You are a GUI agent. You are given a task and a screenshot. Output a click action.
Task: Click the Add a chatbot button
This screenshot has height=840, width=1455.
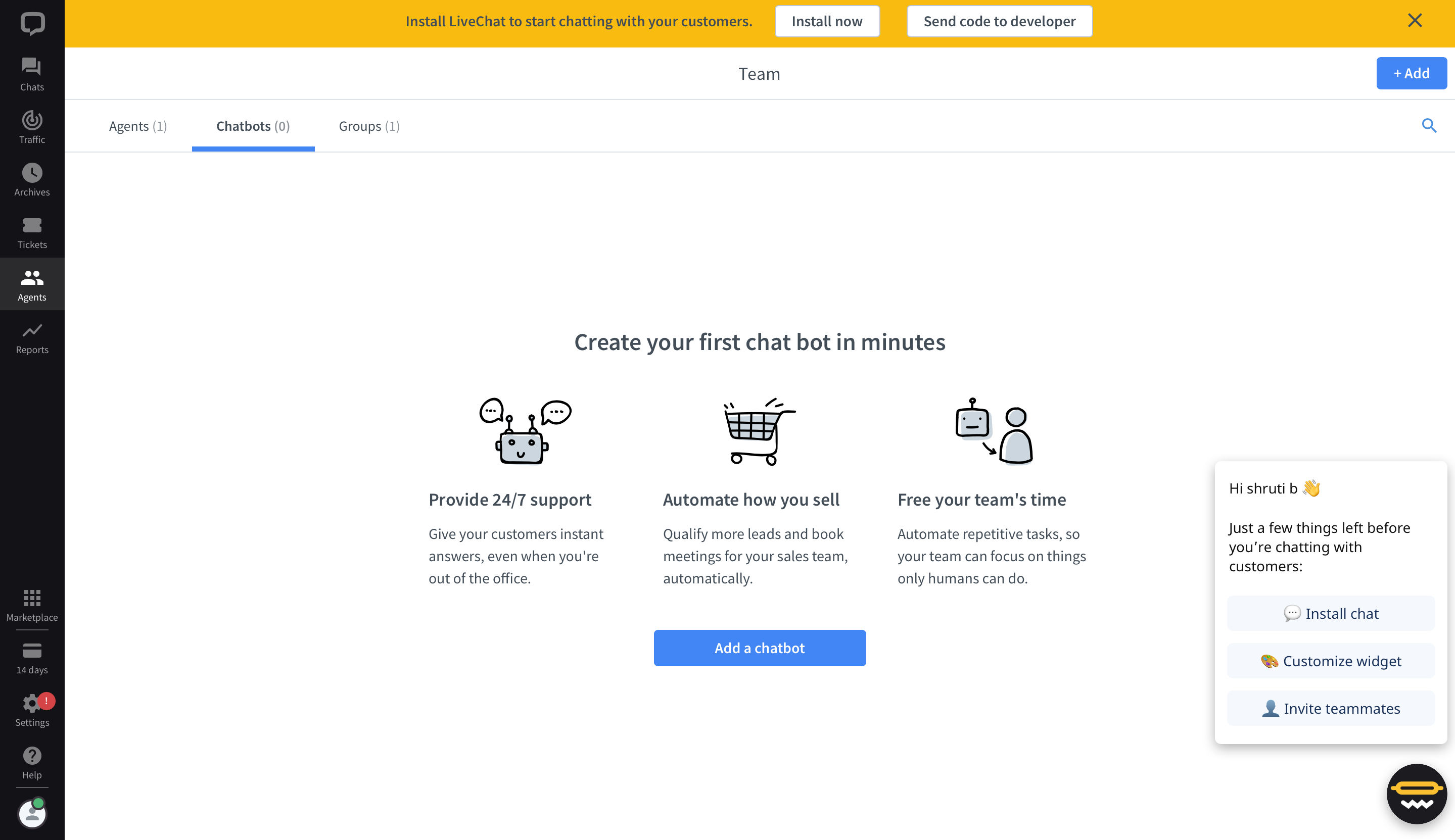[760, 648]
